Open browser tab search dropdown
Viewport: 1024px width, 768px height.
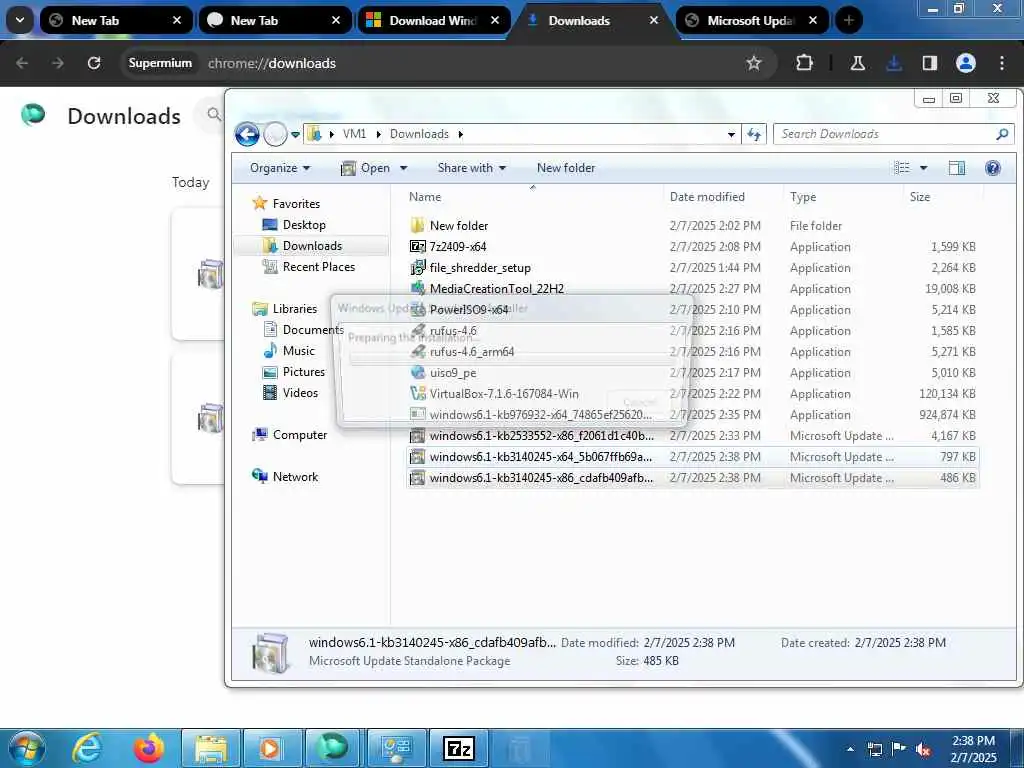20,20
